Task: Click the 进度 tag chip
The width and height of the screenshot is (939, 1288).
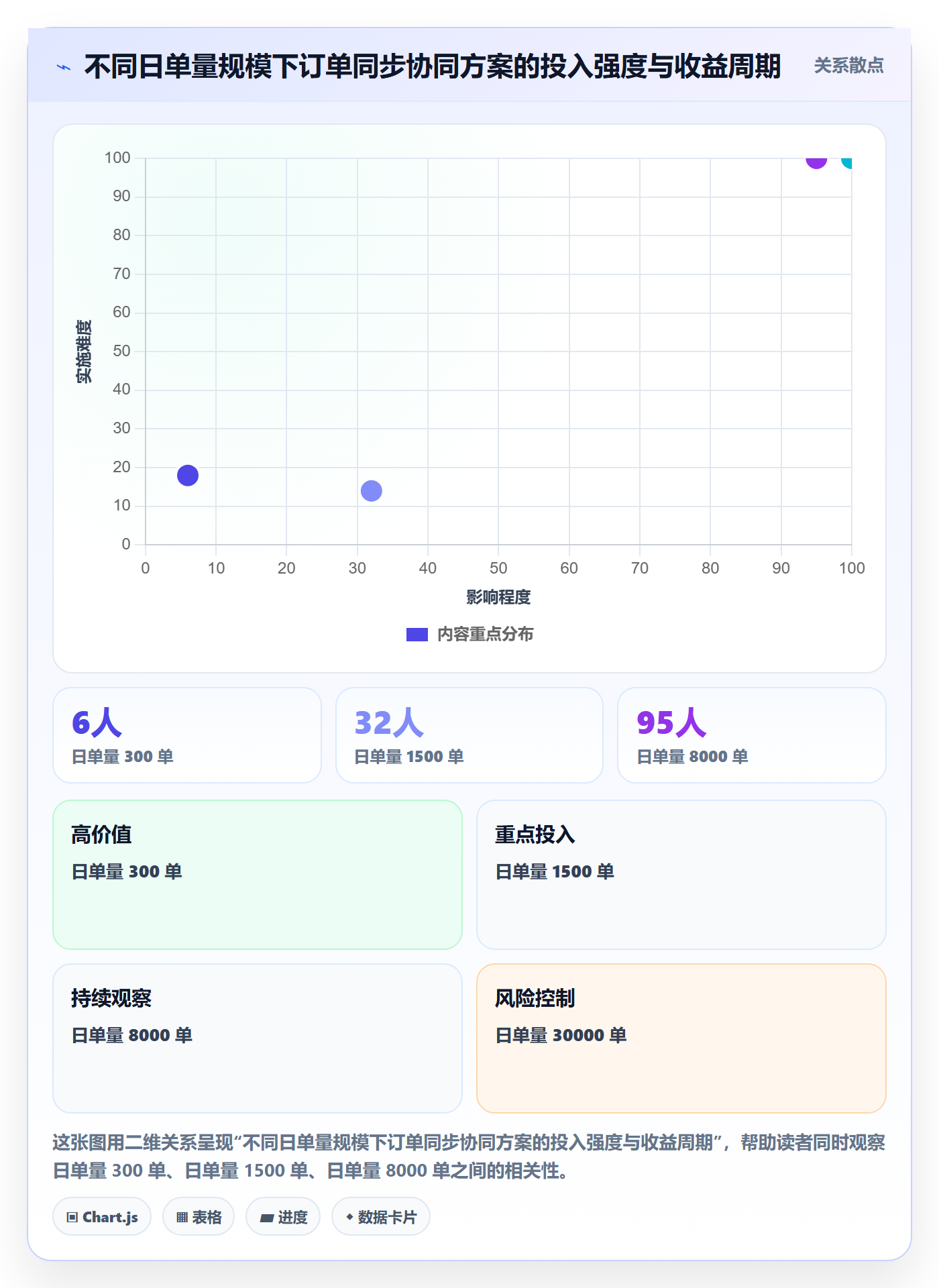Action: pyautogui.click(x=283, y=1217)
